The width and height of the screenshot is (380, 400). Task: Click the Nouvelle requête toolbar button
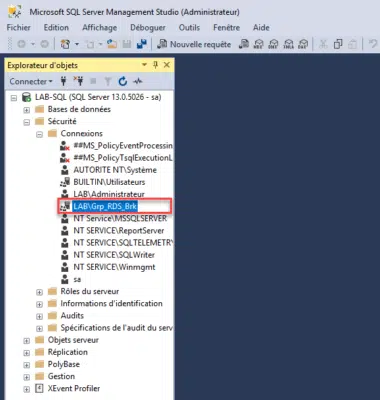click(194, 44)
